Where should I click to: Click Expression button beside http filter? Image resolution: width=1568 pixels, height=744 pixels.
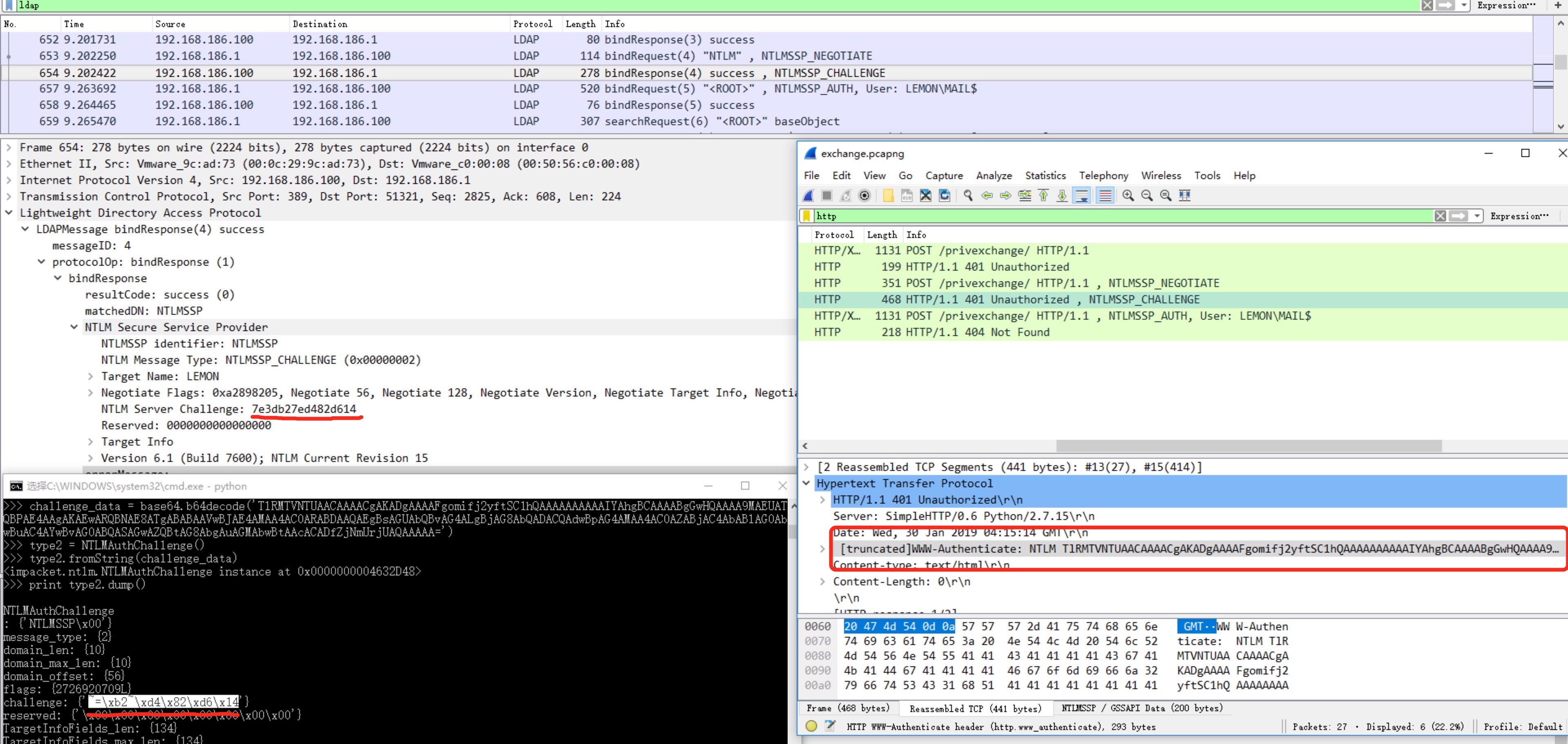1519,216
